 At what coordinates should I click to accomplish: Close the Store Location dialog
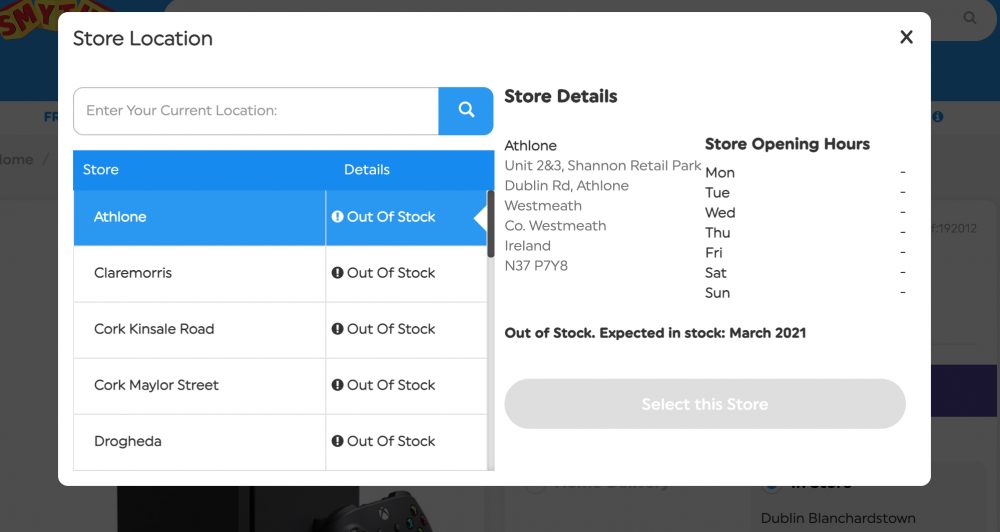pyautogui.click(x=906, y=38)
